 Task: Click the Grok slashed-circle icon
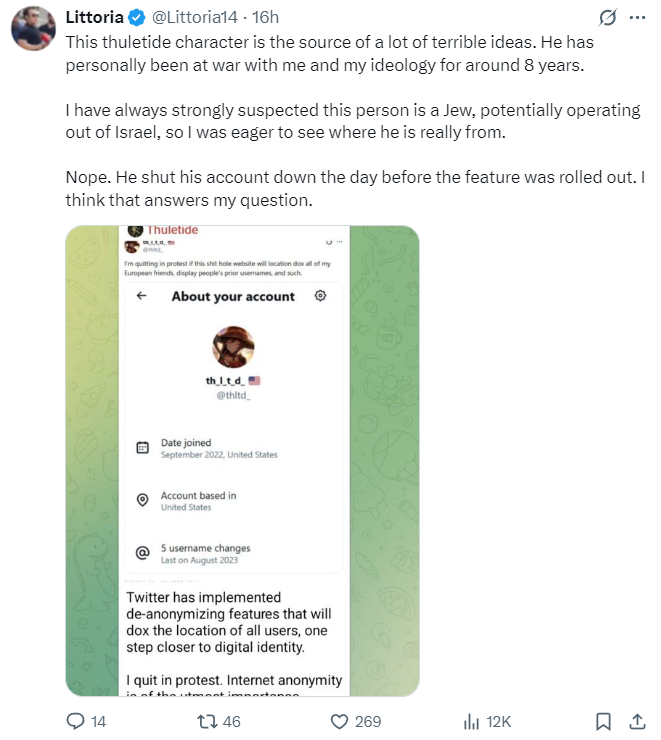(x=607, y=17)
